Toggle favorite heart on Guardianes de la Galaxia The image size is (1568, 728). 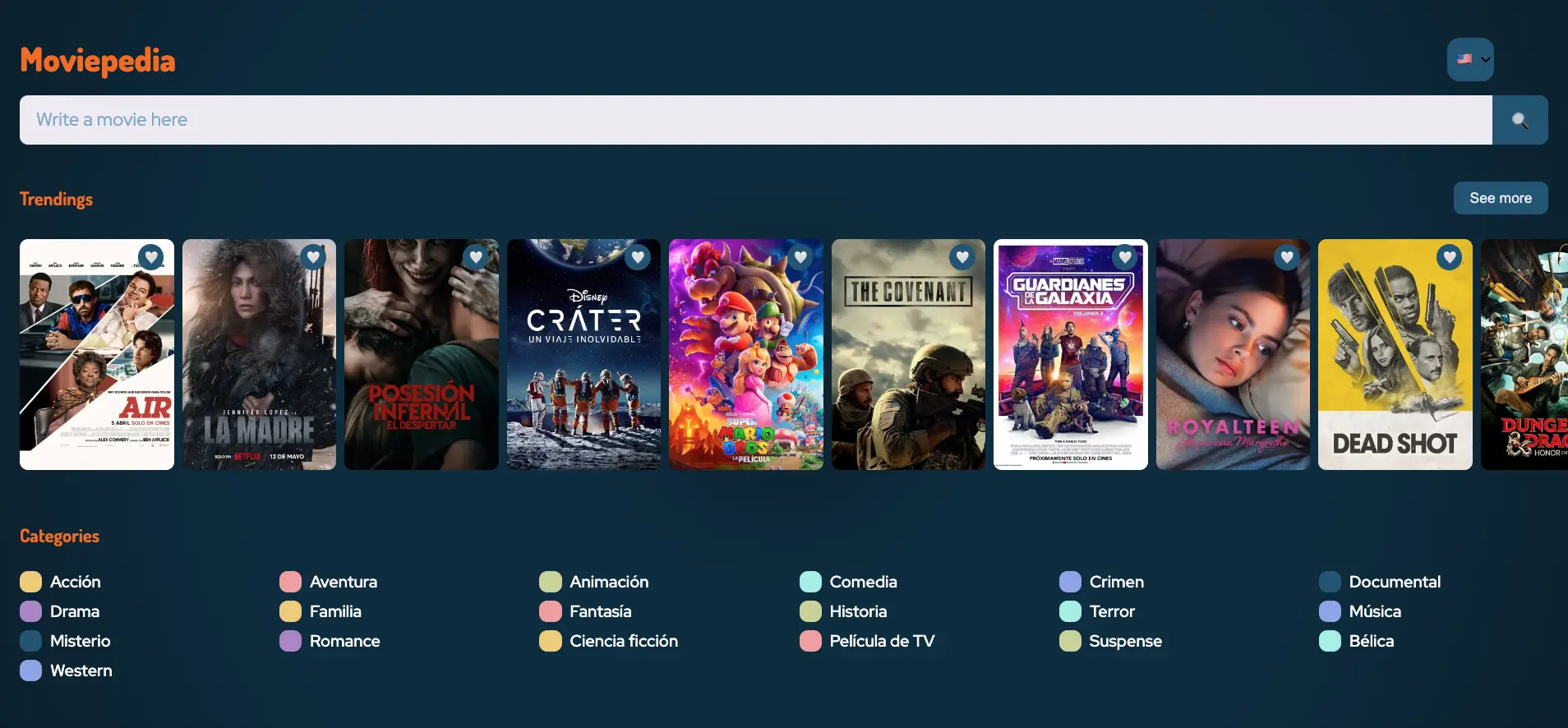click(1124, 257)
